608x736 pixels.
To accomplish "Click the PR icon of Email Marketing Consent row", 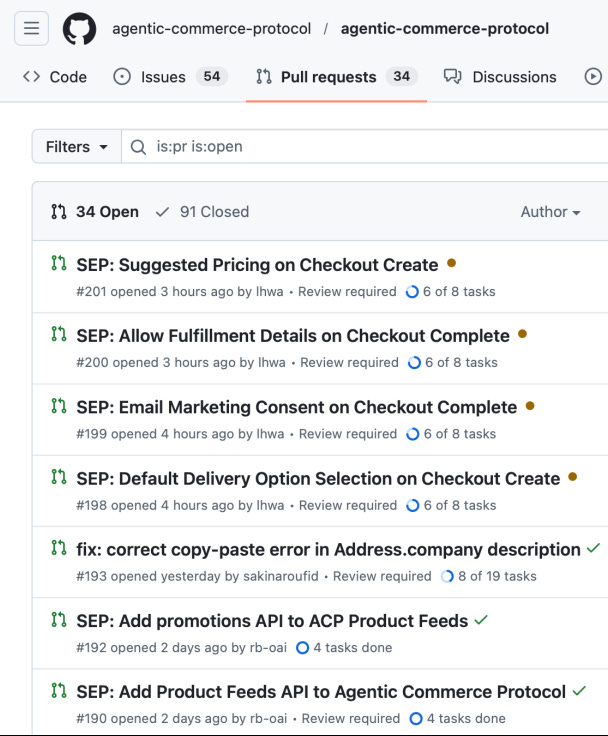I will [59, 406].
